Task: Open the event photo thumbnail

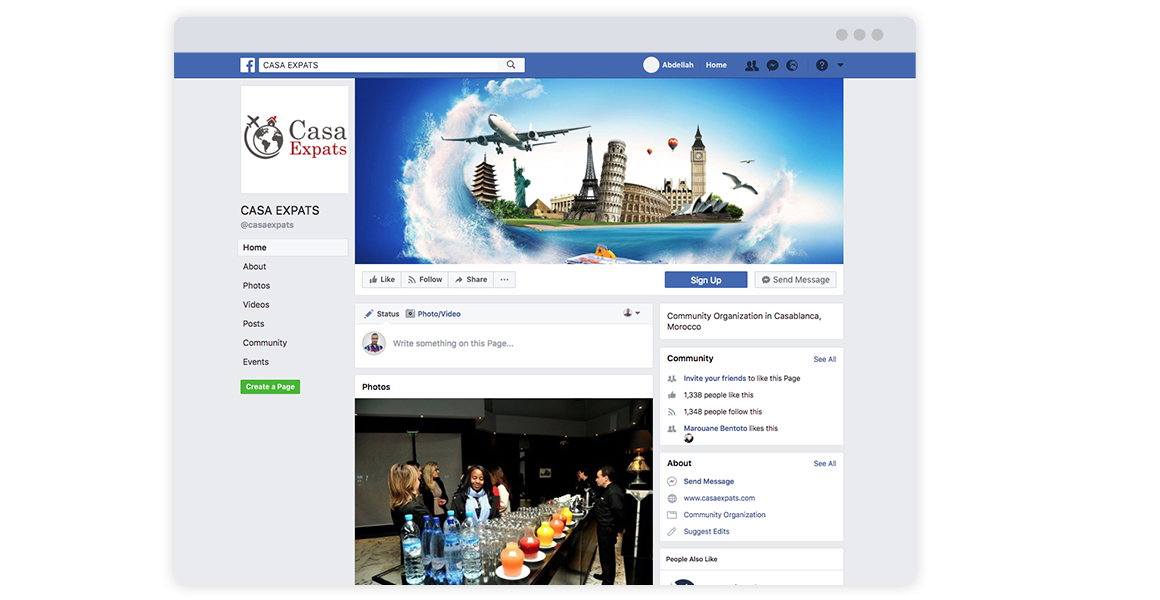Action: tap(503, 491)
